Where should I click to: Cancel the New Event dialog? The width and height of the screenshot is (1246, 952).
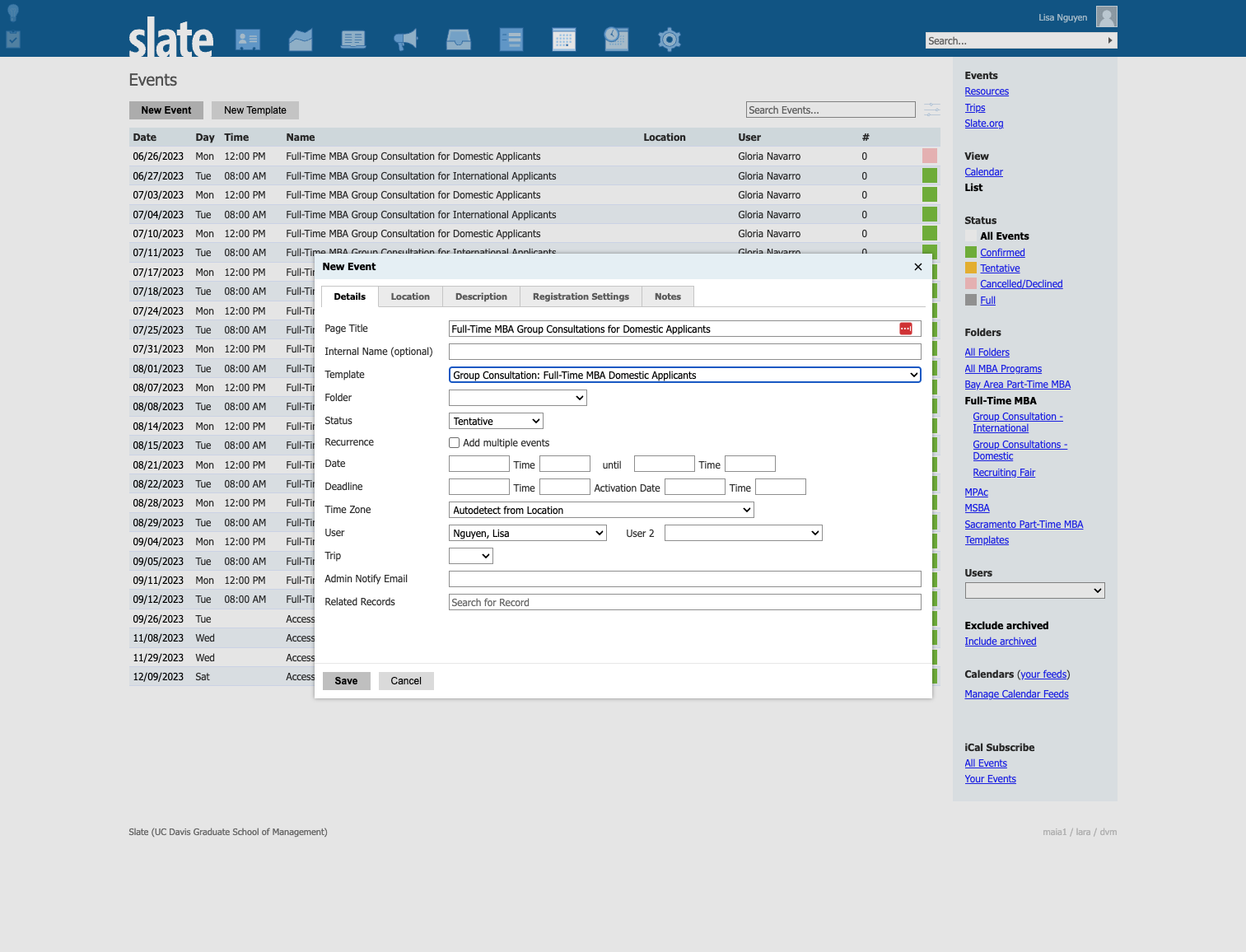point(406,681)
